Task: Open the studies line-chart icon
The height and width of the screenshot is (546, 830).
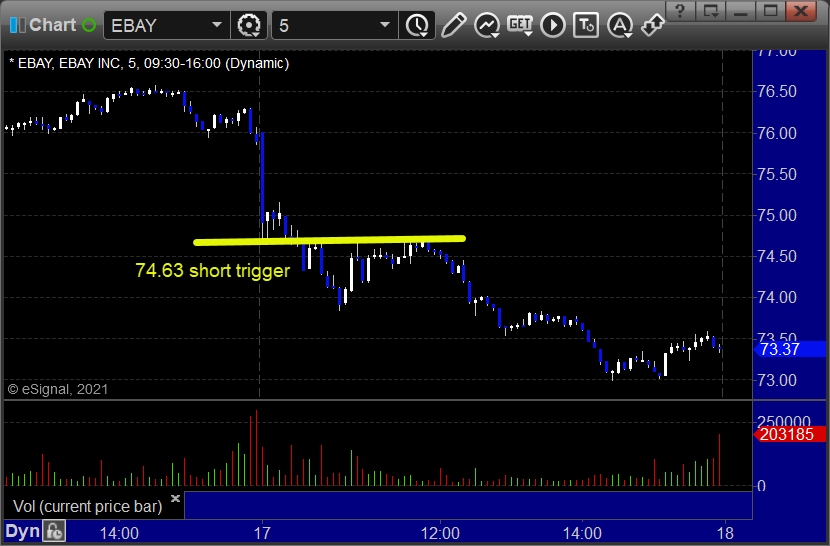Action: point(487,25)
